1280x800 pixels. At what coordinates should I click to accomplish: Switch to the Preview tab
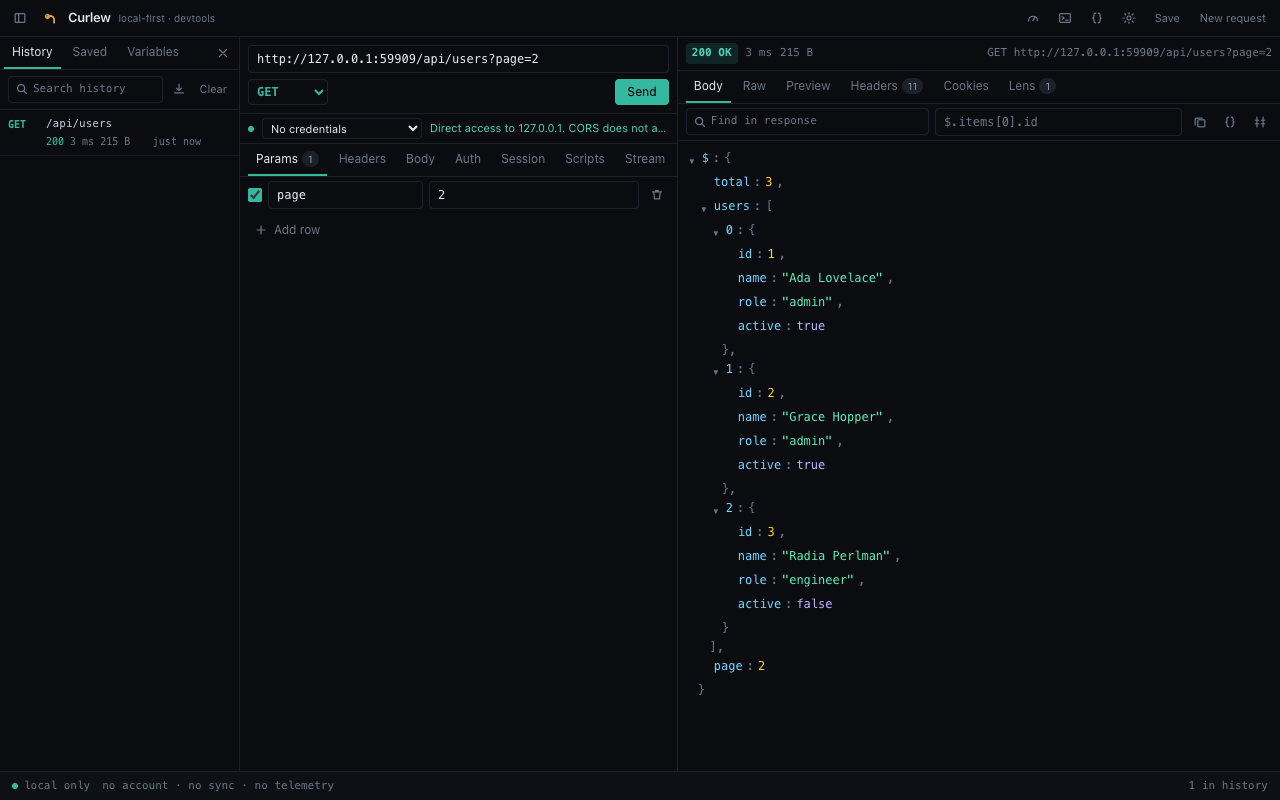tap(808, 86)
